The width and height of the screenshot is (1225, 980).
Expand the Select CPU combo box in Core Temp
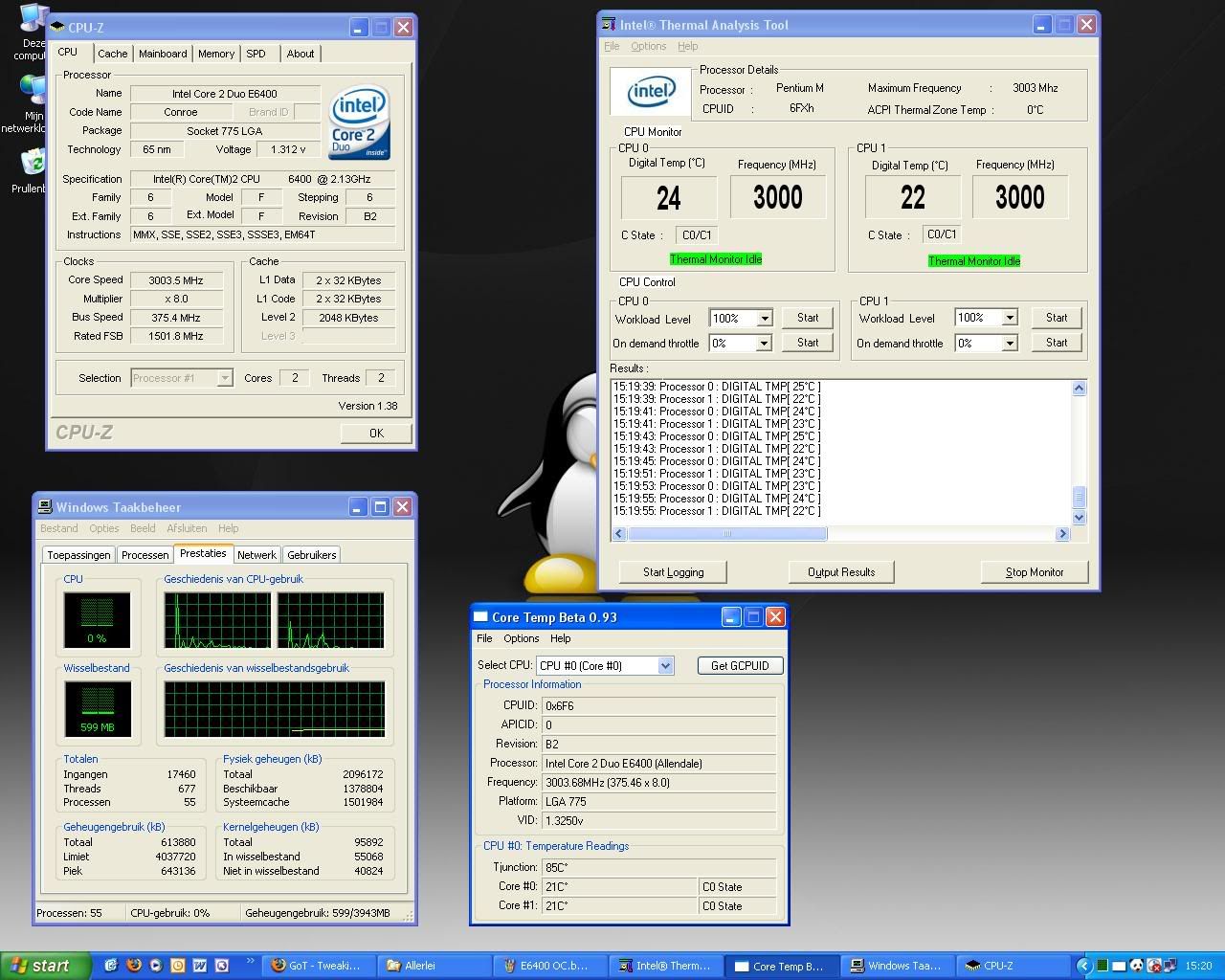point(665,665)
